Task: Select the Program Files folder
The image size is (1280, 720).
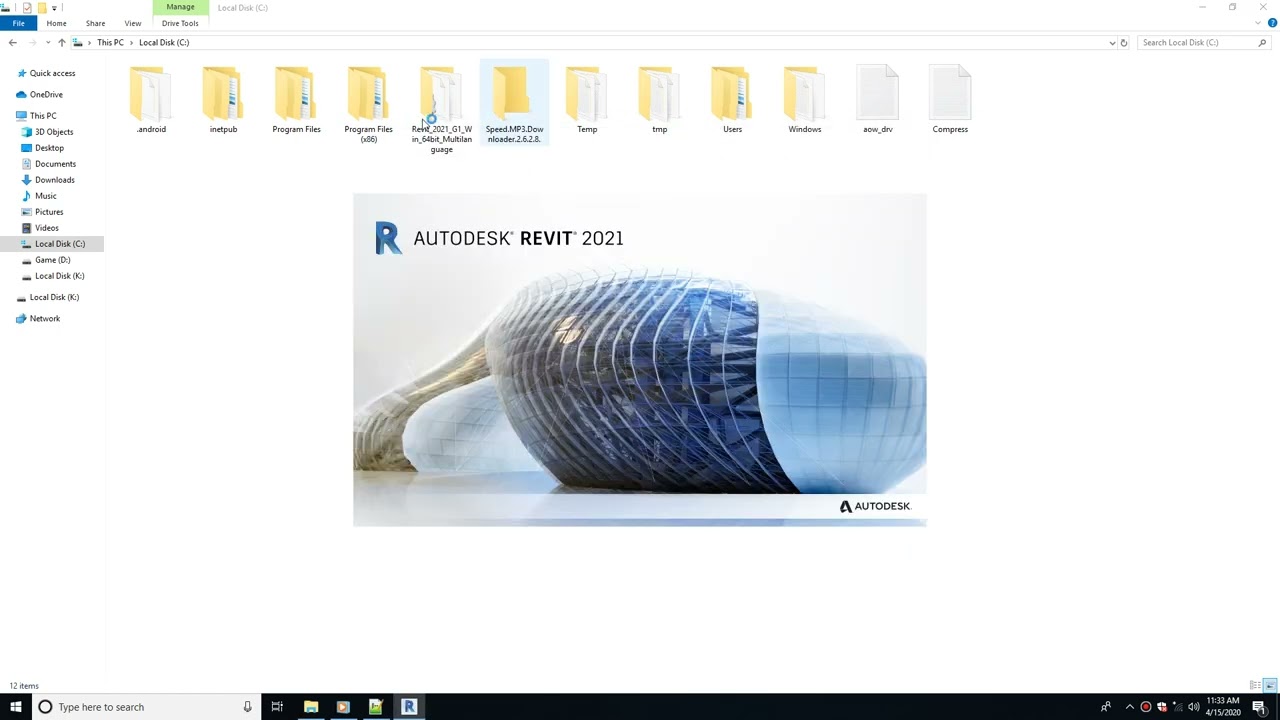Action: (296, 100)
